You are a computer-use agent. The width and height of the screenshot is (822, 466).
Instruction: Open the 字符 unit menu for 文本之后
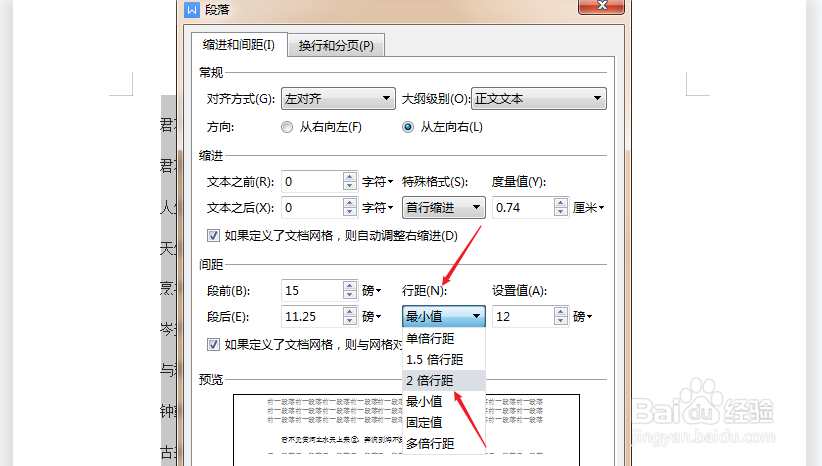point(377,208)
